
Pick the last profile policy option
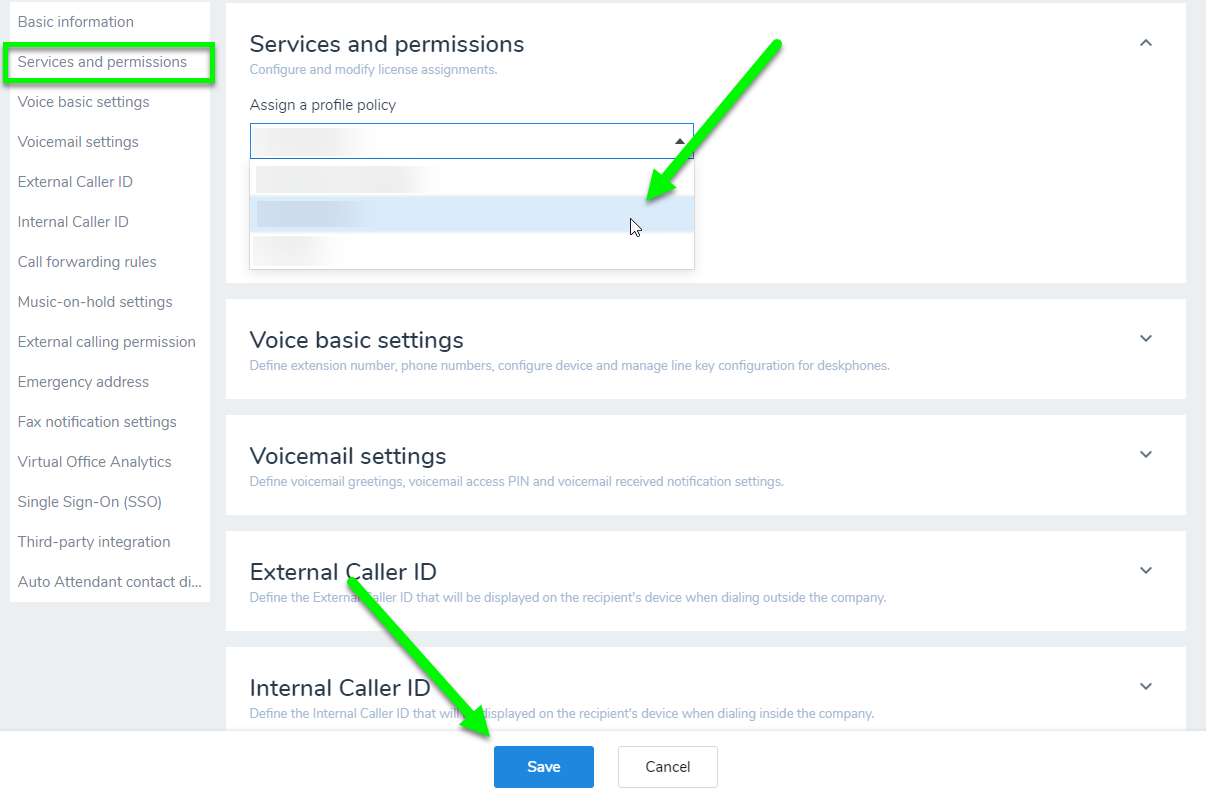pos(472,250)
